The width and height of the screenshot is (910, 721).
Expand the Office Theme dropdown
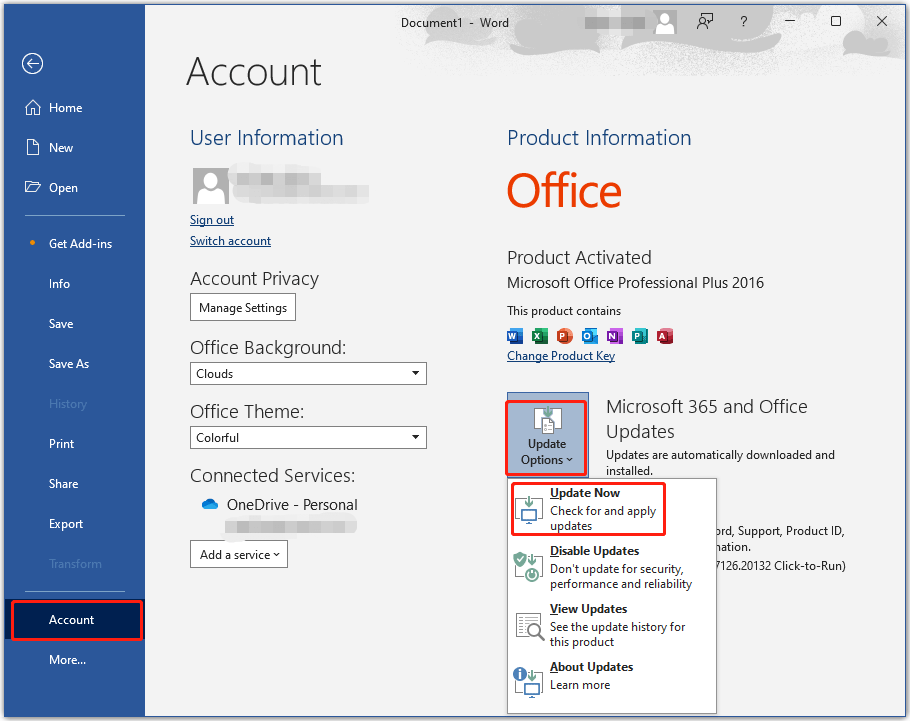point(415,438)
